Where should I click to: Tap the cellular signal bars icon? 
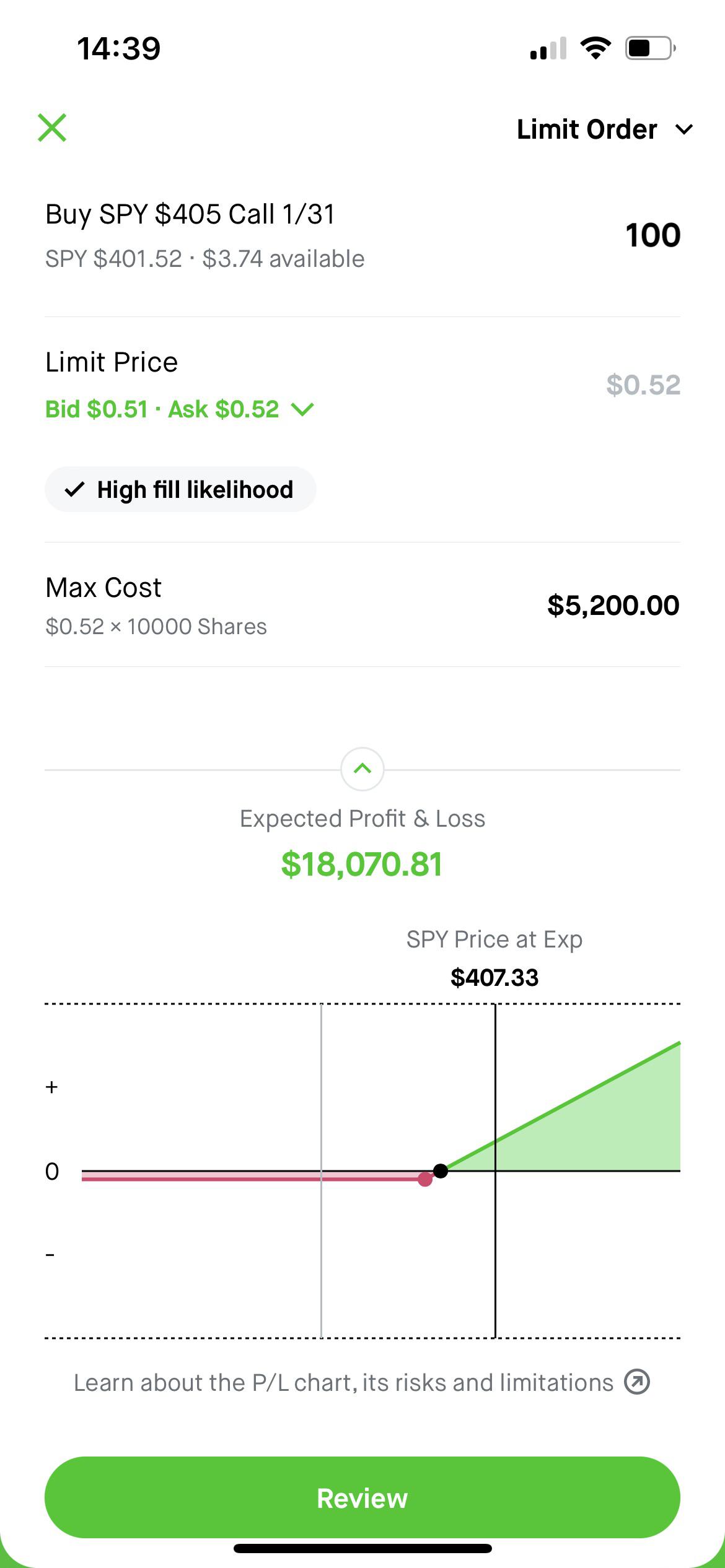click(548, 48)
